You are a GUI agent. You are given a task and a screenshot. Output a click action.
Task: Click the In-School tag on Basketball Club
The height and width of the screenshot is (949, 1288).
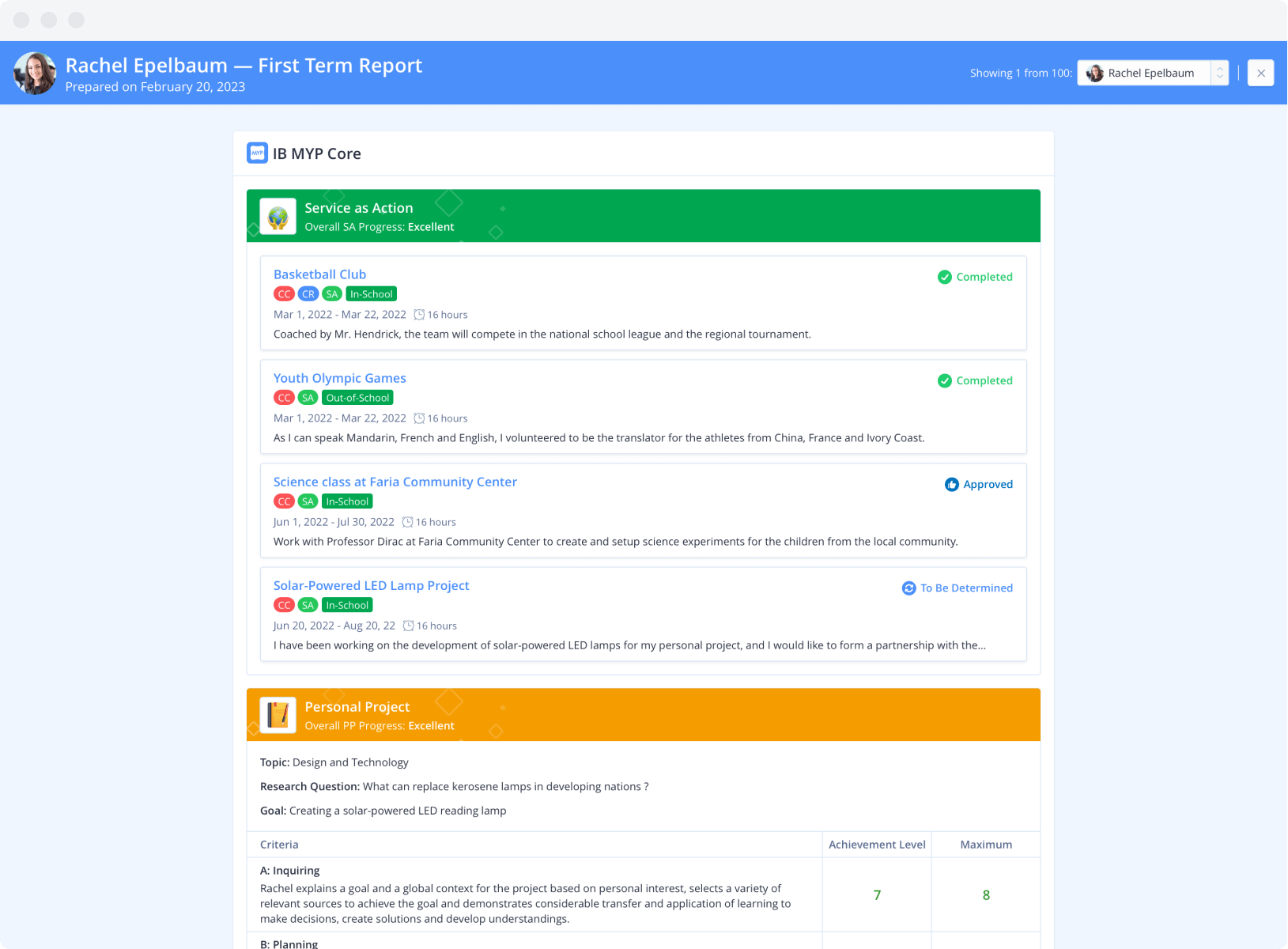(371, 294)
